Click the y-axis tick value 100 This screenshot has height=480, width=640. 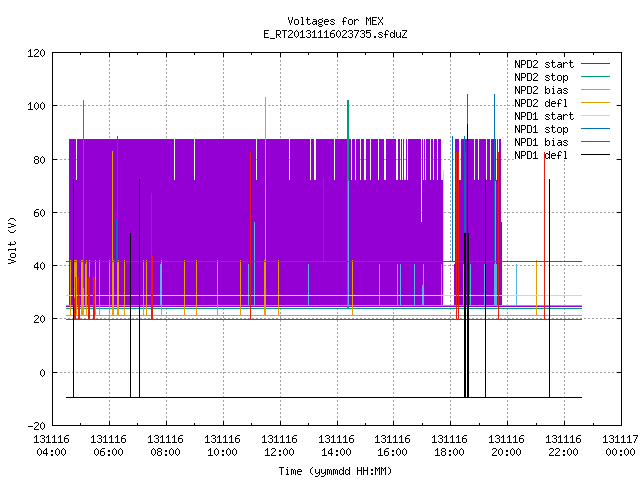point(36,106)
